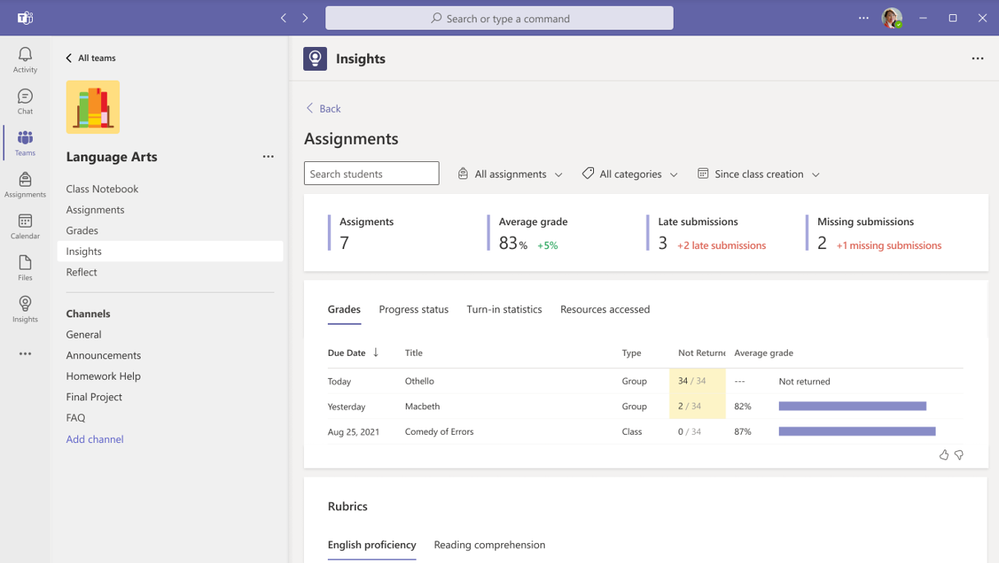This screenshot has width=999, height=563.
Task: Expand the All categories filter
Action: coord(630,174)
